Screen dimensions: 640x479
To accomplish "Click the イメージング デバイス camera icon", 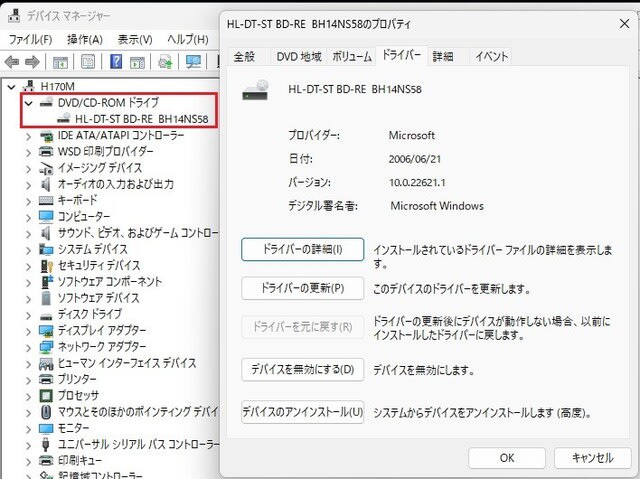I will [46, 168].
